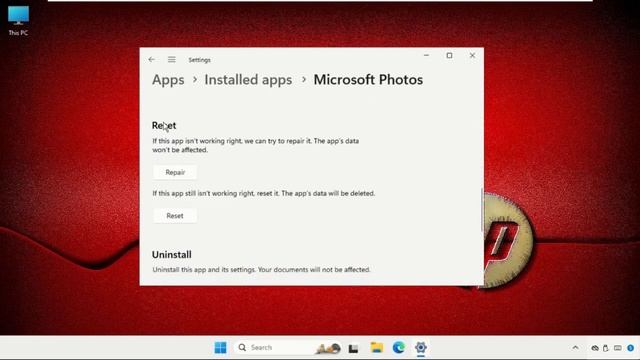Go back with the Settings back arrow
640x360 pixels.
[x=151, y=60]
